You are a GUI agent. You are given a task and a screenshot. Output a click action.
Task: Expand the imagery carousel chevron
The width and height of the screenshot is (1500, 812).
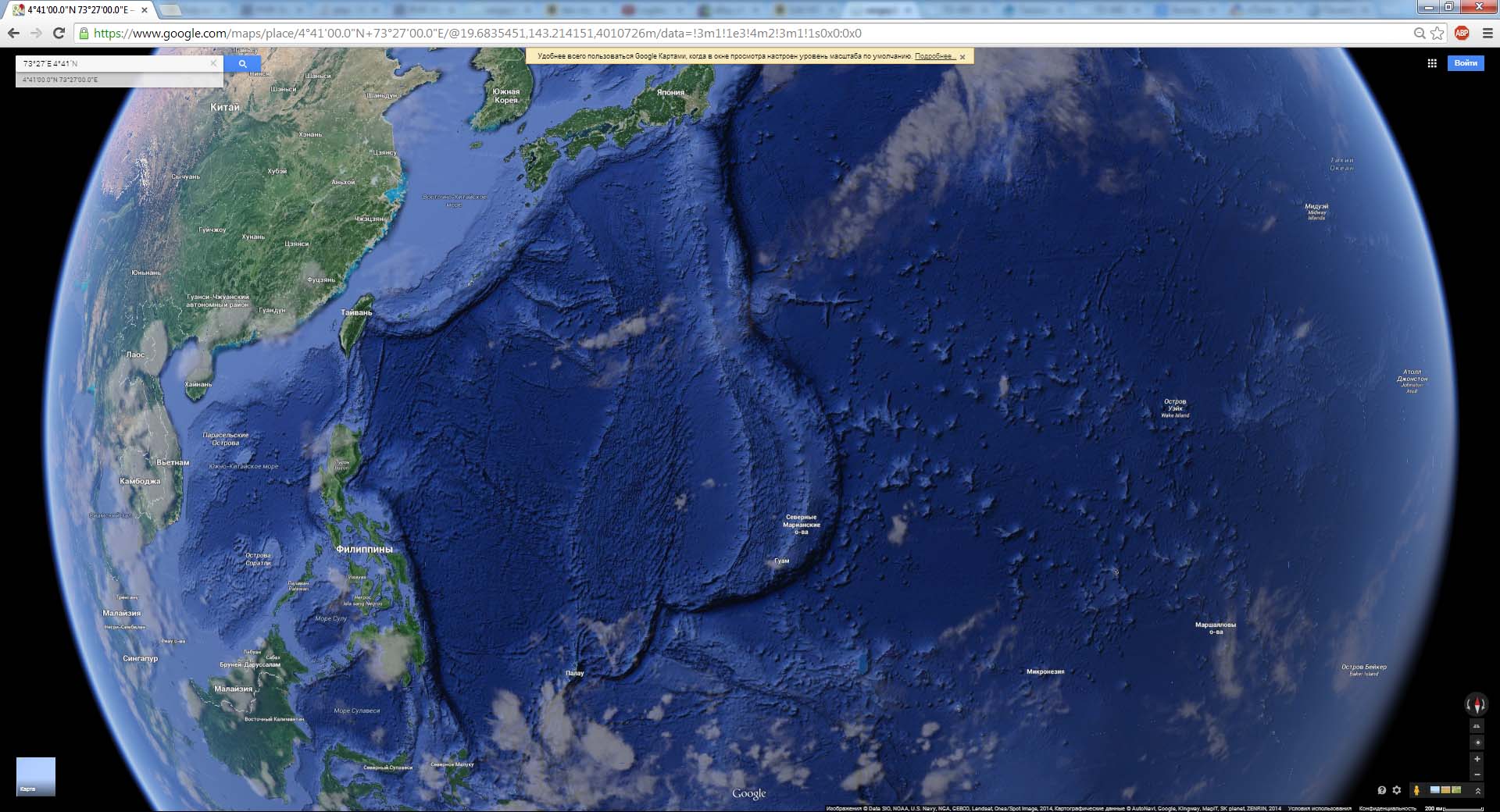tap(1477, 790)
